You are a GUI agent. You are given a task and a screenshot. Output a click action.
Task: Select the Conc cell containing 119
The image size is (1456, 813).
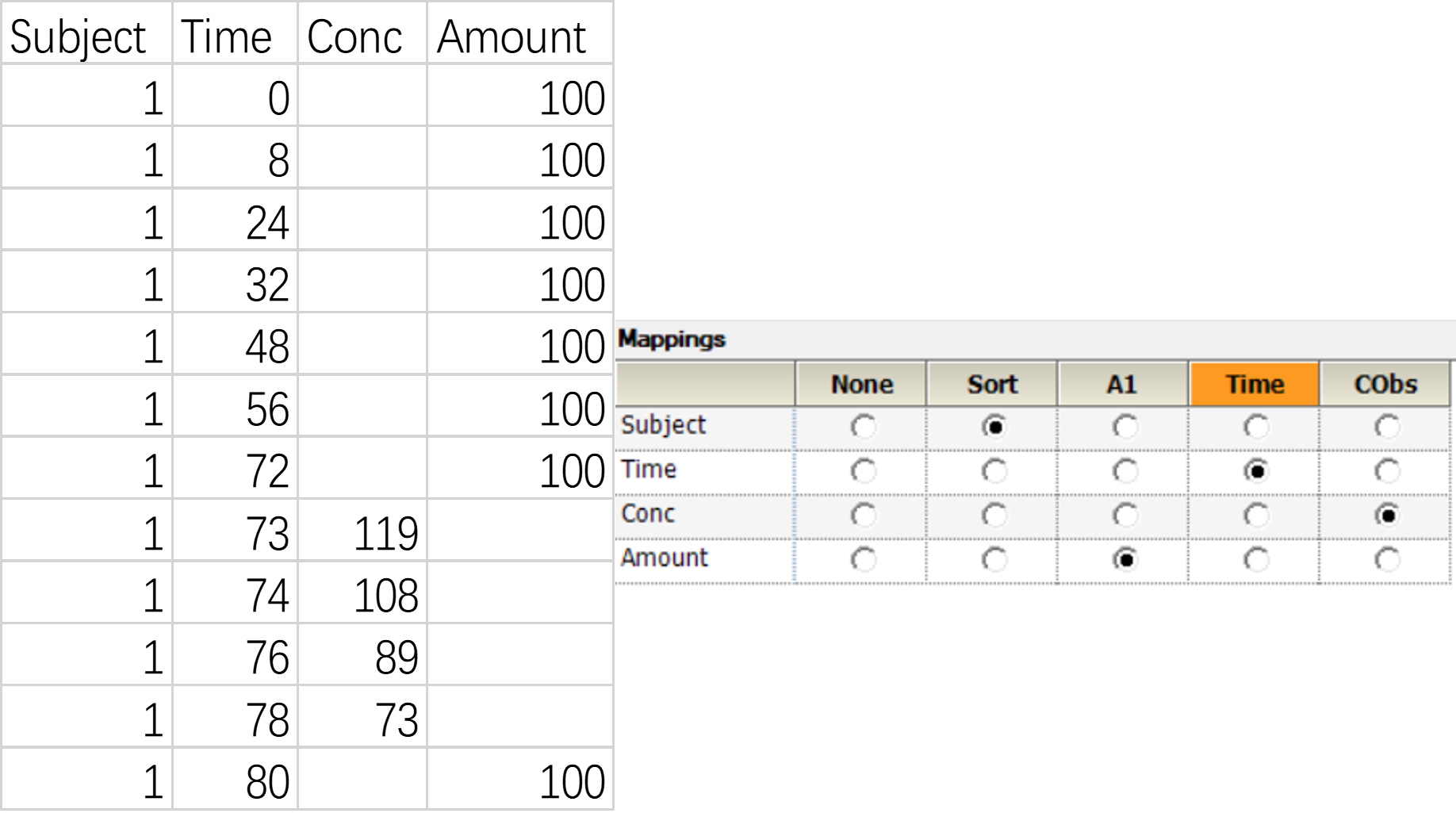[362, 533]
